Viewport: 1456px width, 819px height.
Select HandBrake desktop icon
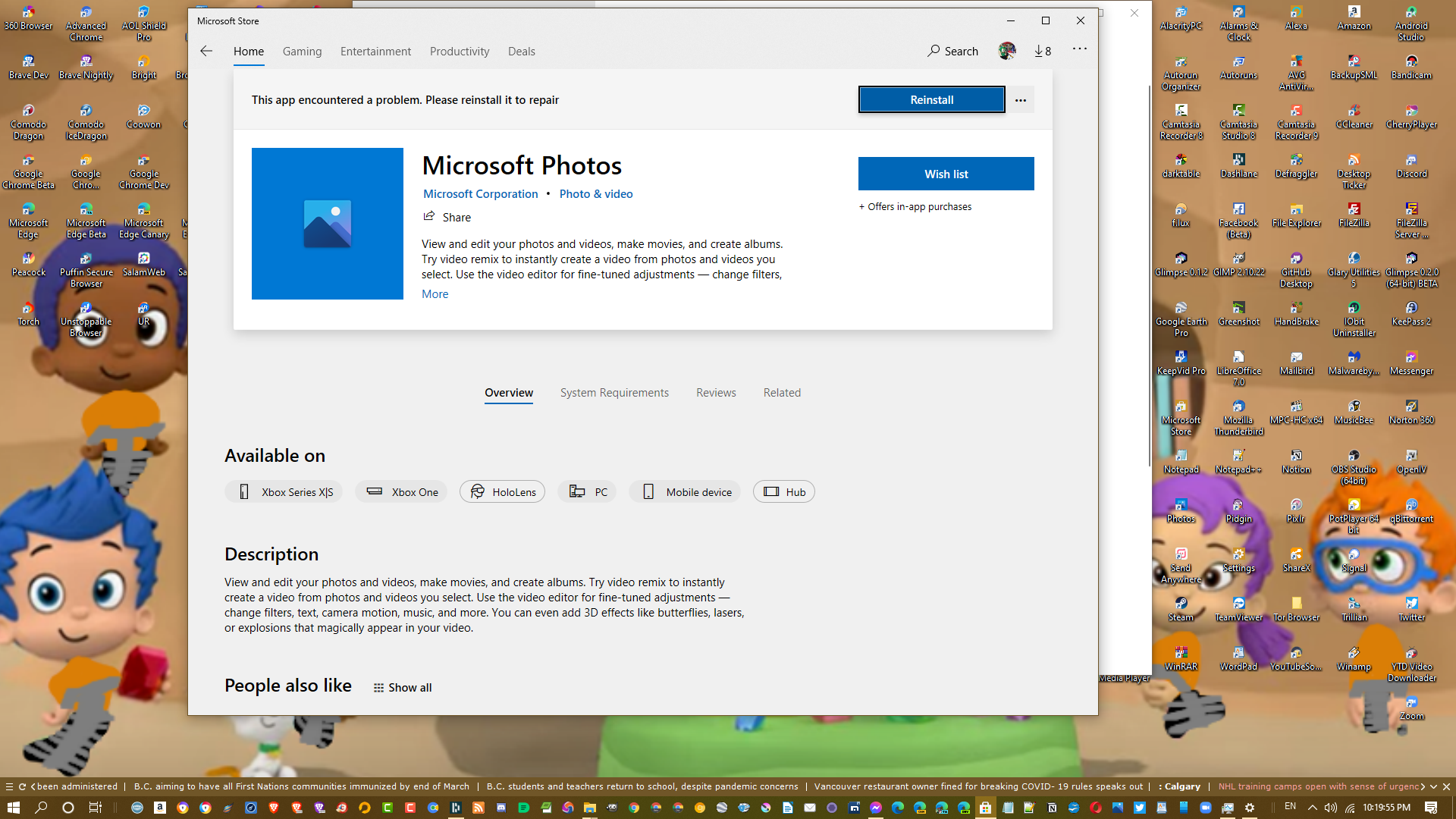coord(1296,315)
